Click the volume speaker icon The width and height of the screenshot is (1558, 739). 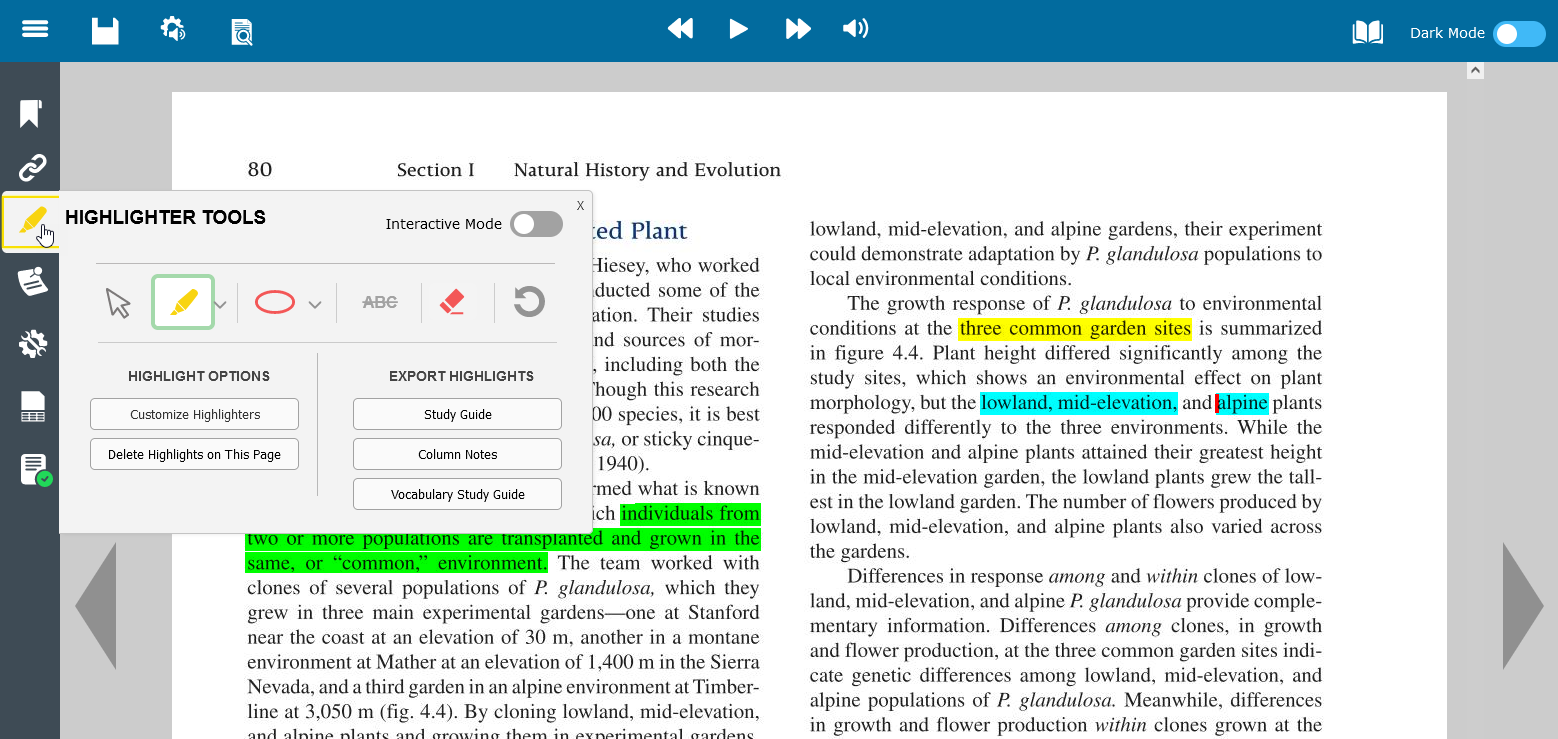coord(855,29)
